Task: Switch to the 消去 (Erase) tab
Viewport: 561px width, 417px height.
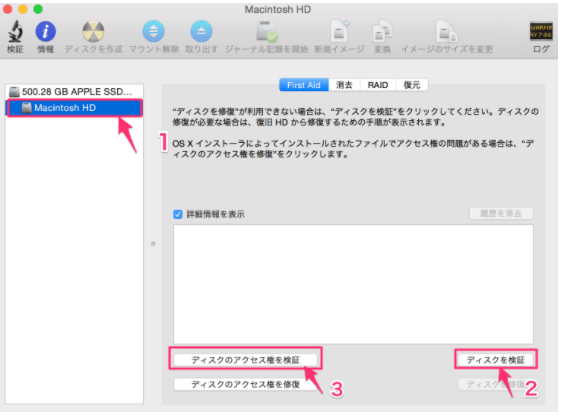Action: (344, 85)
